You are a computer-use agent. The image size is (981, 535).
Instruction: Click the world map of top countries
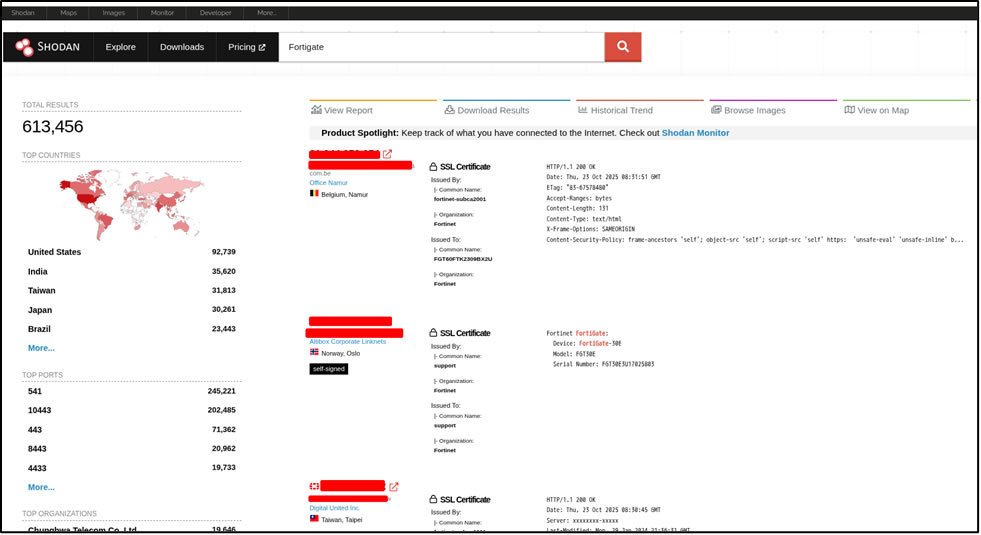[x=131, y=204]
